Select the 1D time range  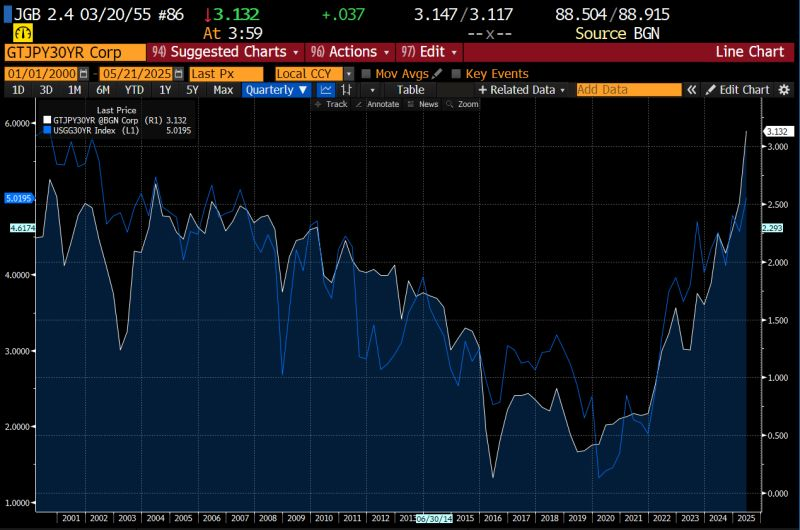coord(18,90)
